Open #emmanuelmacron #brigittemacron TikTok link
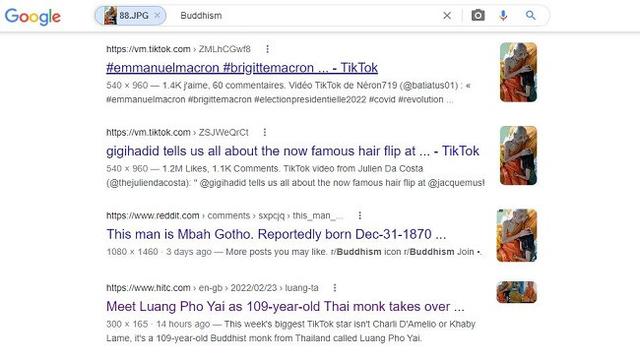This screenshot has width=640, height=360. (242, 68)
